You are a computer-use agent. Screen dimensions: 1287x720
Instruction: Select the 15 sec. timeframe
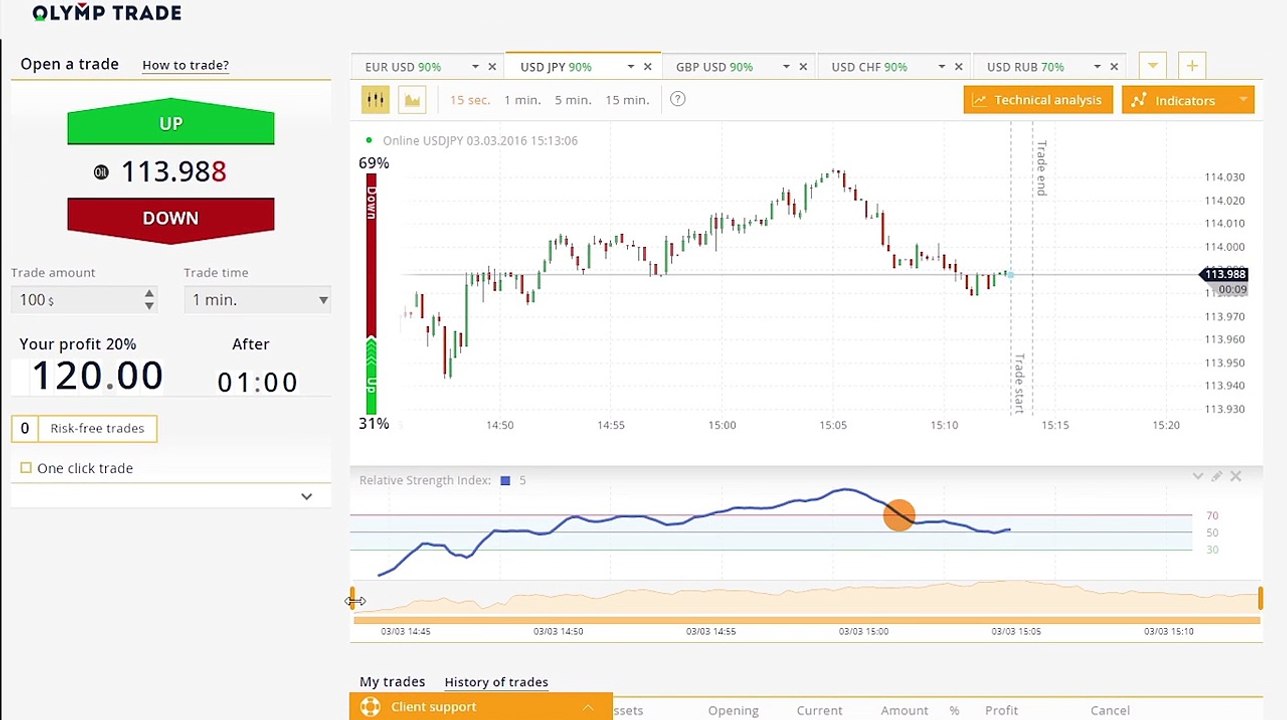(470, 100)
